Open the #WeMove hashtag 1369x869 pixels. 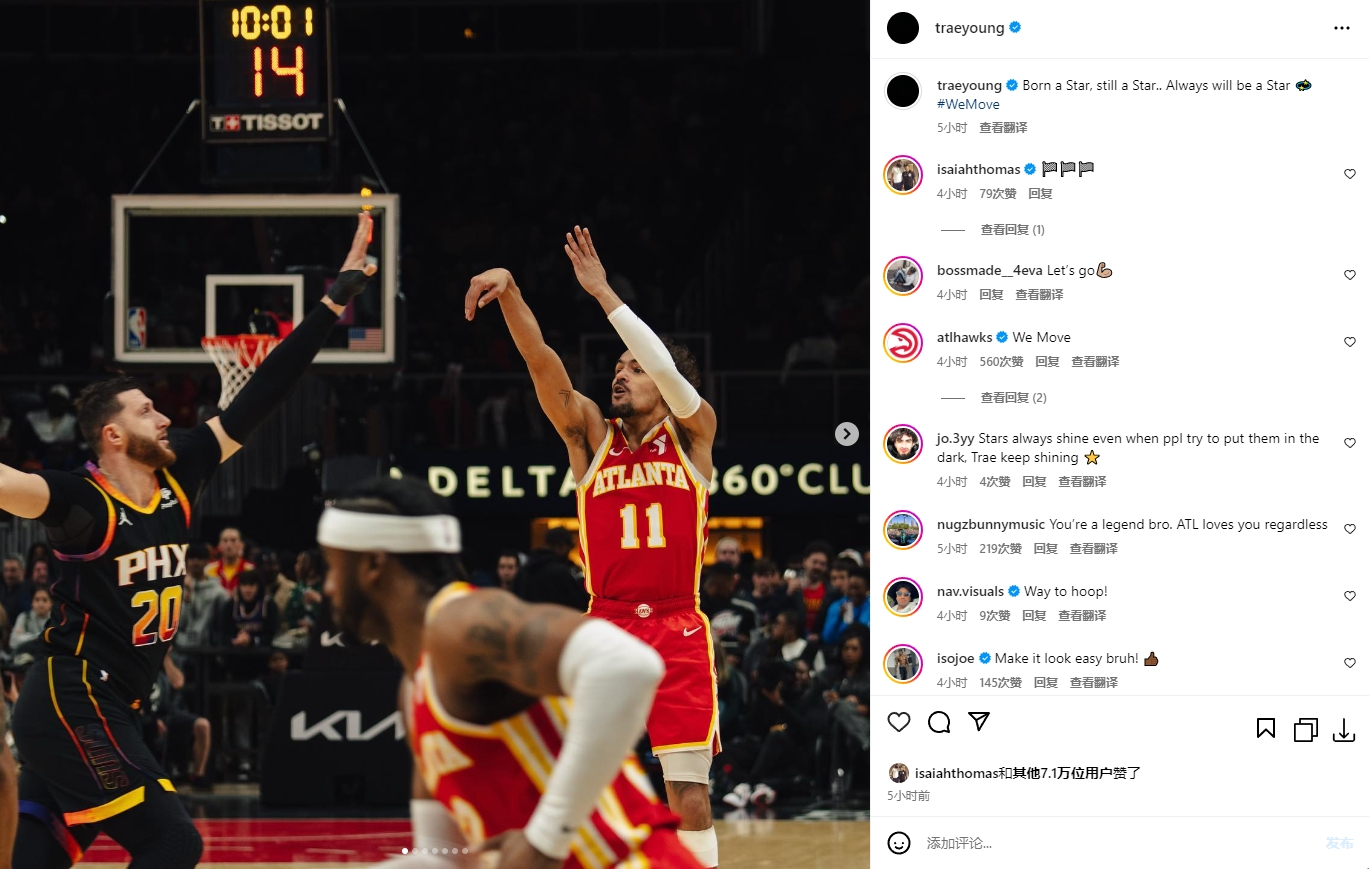click(968, 104)
